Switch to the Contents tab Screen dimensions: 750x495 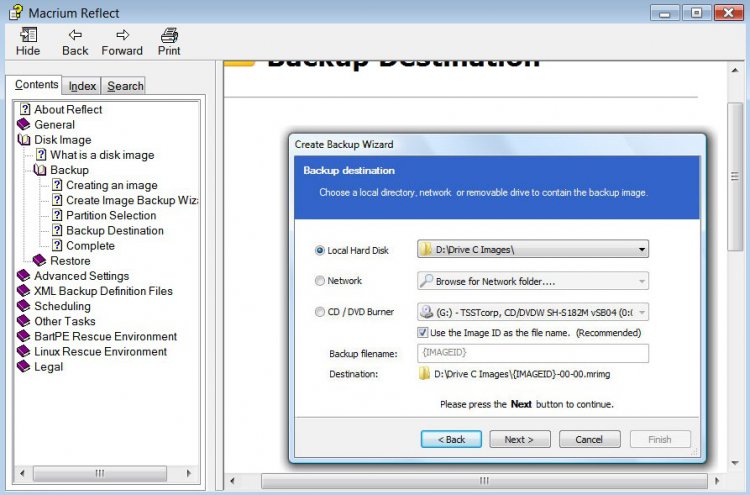click(36, 85)
